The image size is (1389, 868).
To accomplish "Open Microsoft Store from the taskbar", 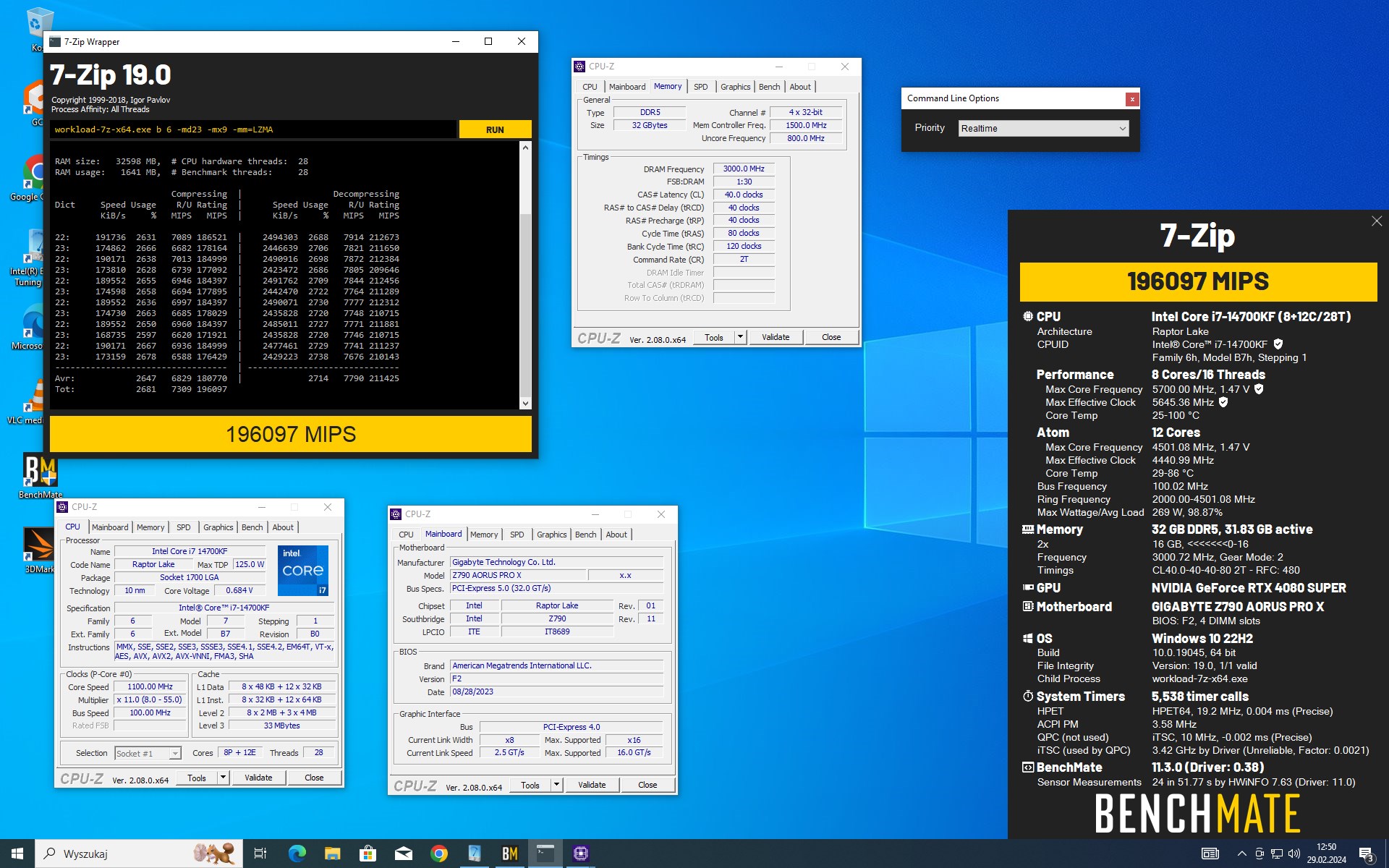I will pos(368,854).
